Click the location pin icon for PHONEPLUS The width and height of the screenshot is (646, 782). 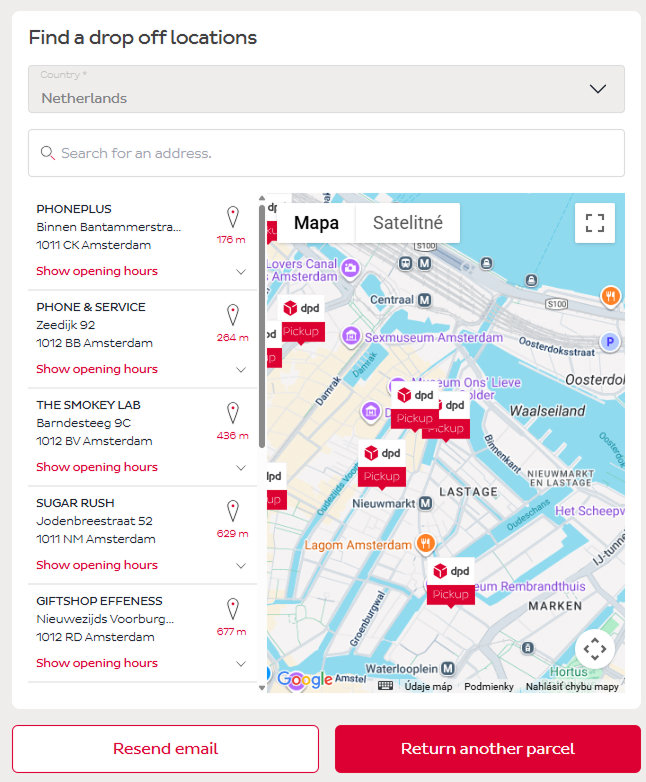tap(232, 217)
